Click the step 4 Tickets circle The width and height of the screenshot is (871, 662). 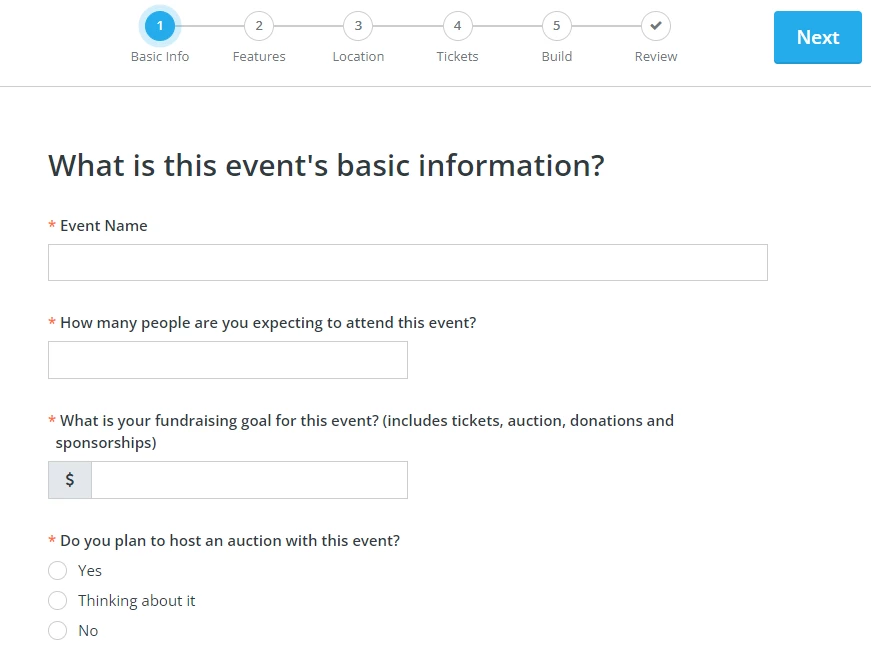click(x=457, y=27)
